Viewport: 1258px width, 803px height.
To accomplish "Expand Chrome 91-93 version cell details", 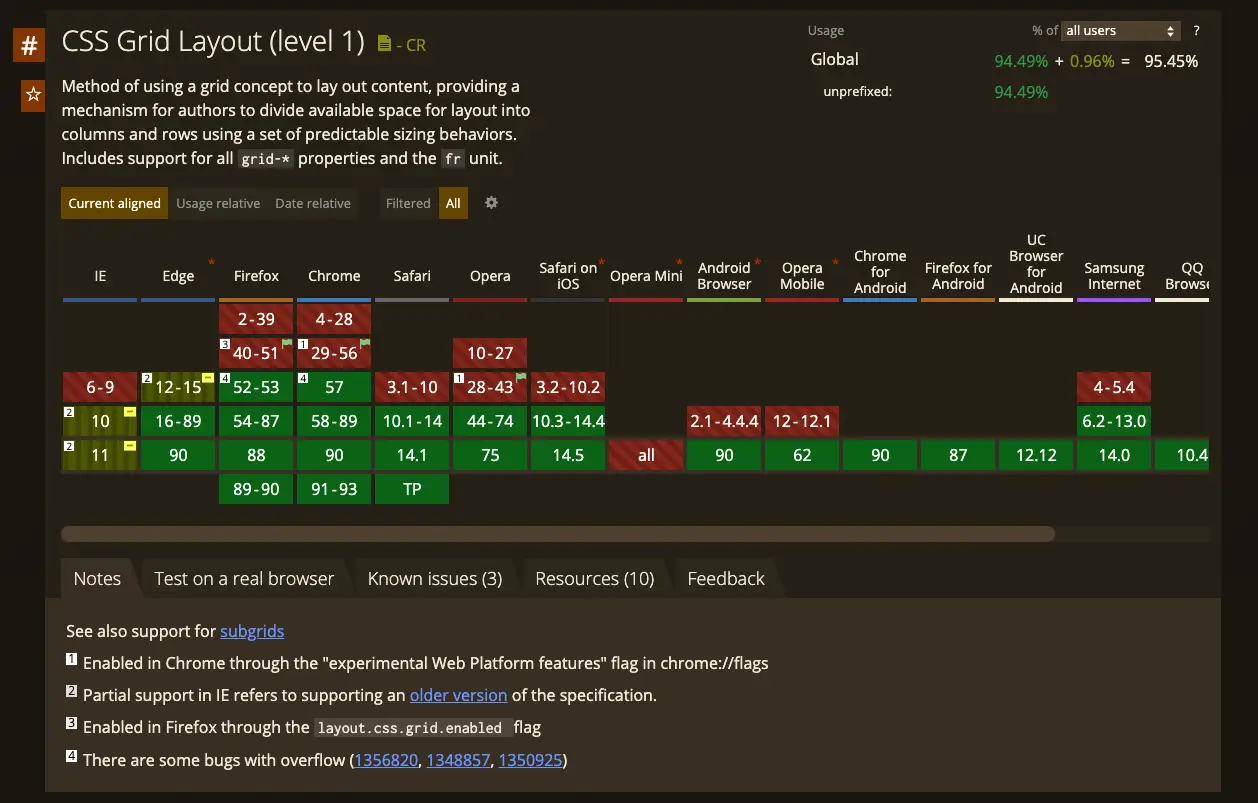I will (x=334, y=489).
